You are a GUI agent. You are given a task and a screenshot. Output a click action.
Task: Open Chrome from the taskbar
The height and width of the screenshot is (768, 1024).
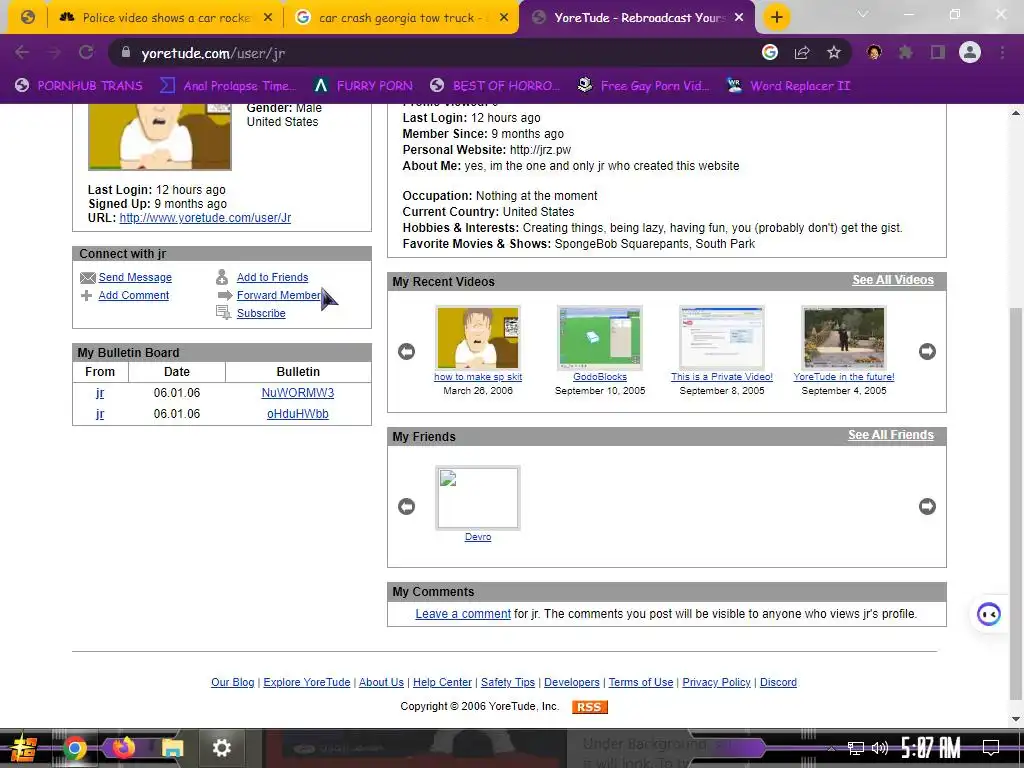[74, 748]
